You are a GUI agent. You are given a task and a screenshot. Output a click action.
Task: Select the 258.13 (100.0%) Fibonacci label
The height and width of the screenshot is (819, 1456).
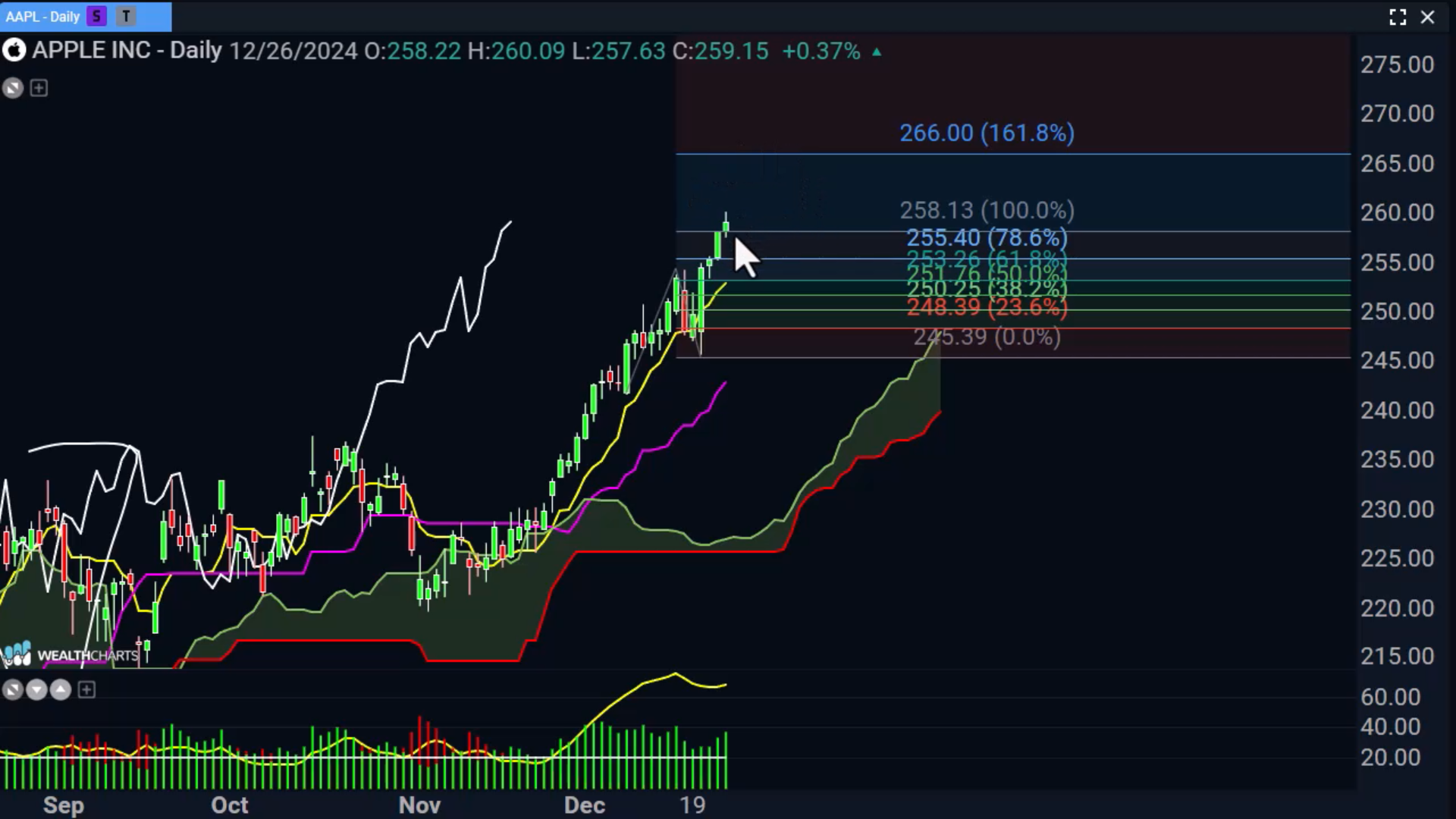987,210
